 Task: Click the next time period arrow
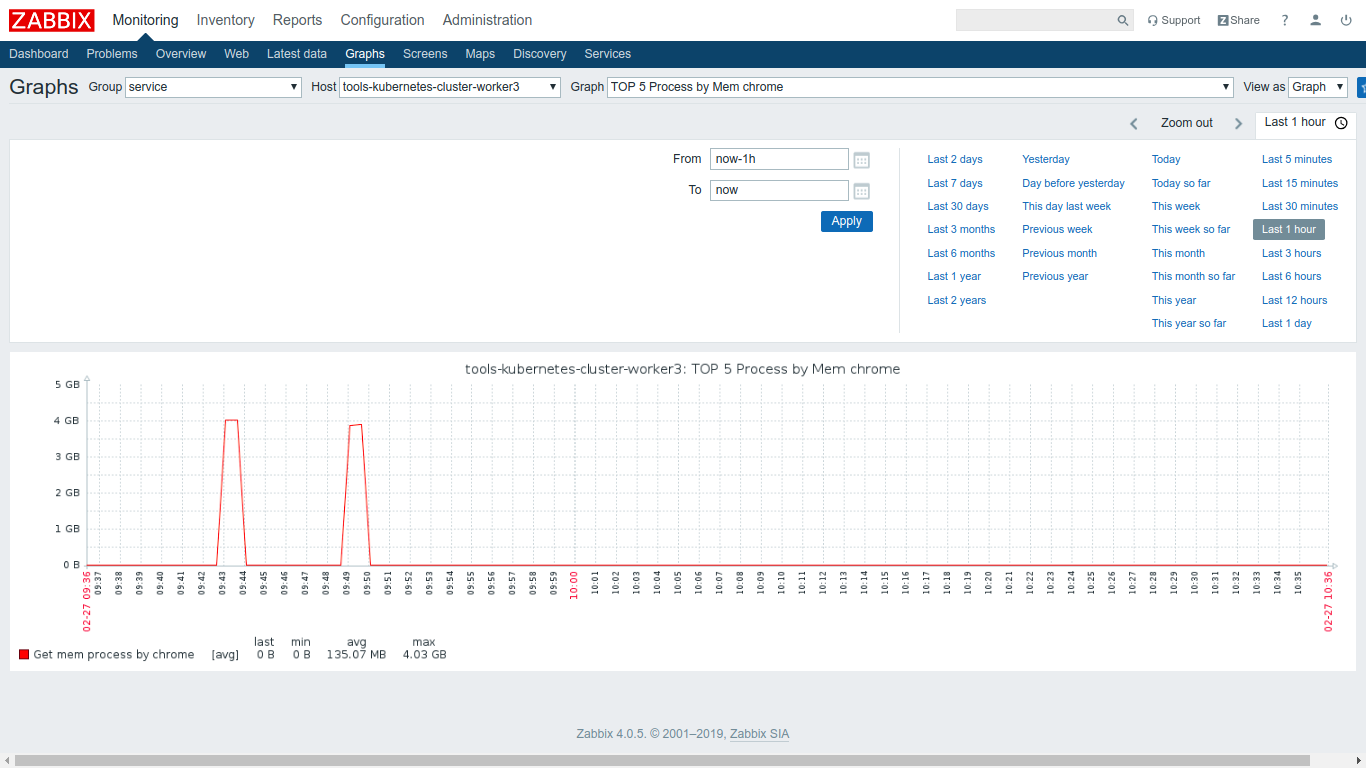coord(1238,124)
